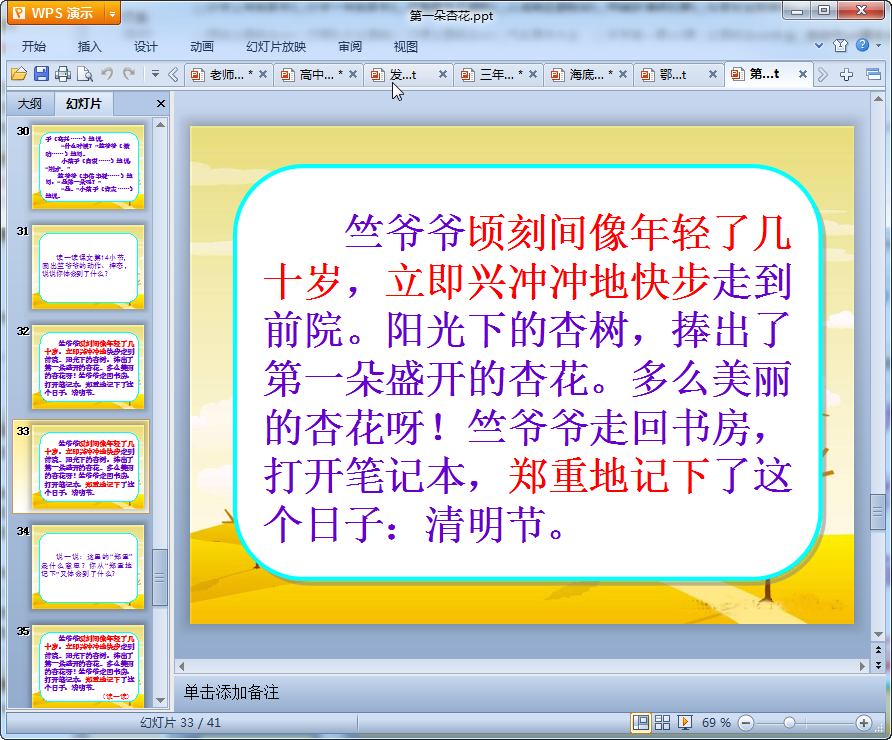892x740 pixels.
Task: Switch to Slide Sorter view
Action: (663, 722)
